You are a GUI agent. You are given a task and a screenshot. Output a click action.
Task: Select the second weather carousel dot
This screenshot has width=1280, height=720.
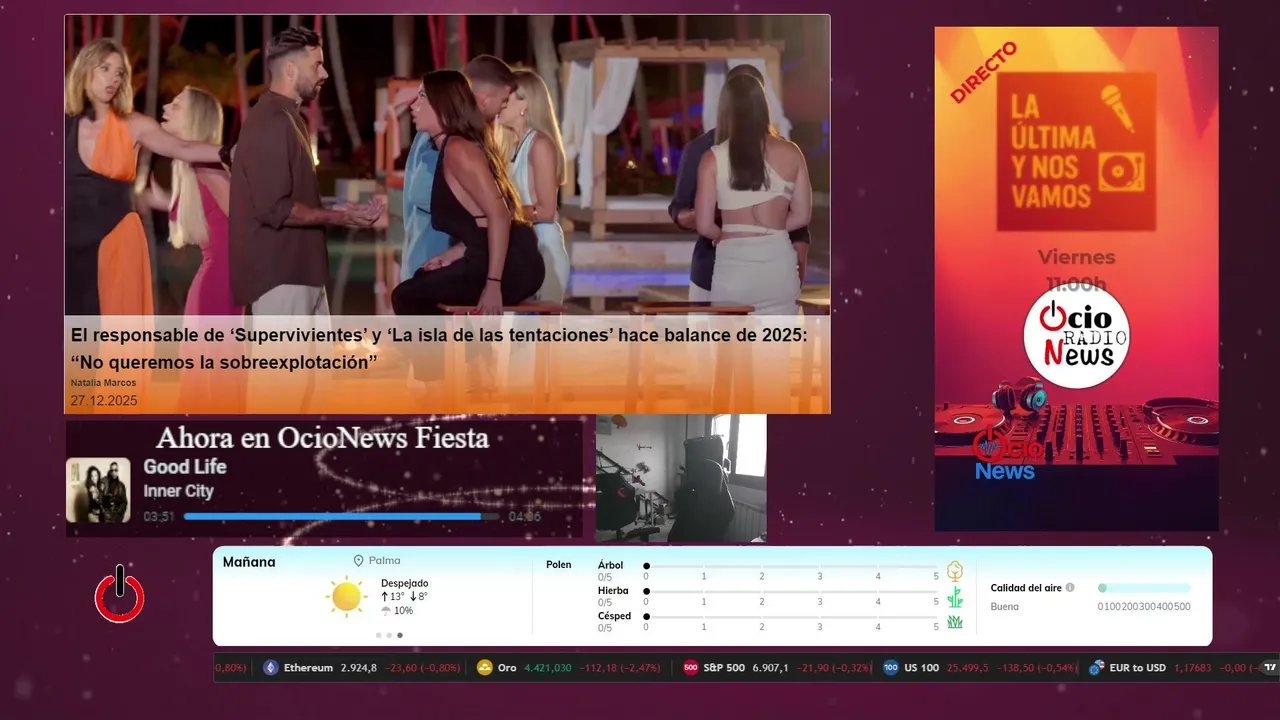click(x=389, y=635)
